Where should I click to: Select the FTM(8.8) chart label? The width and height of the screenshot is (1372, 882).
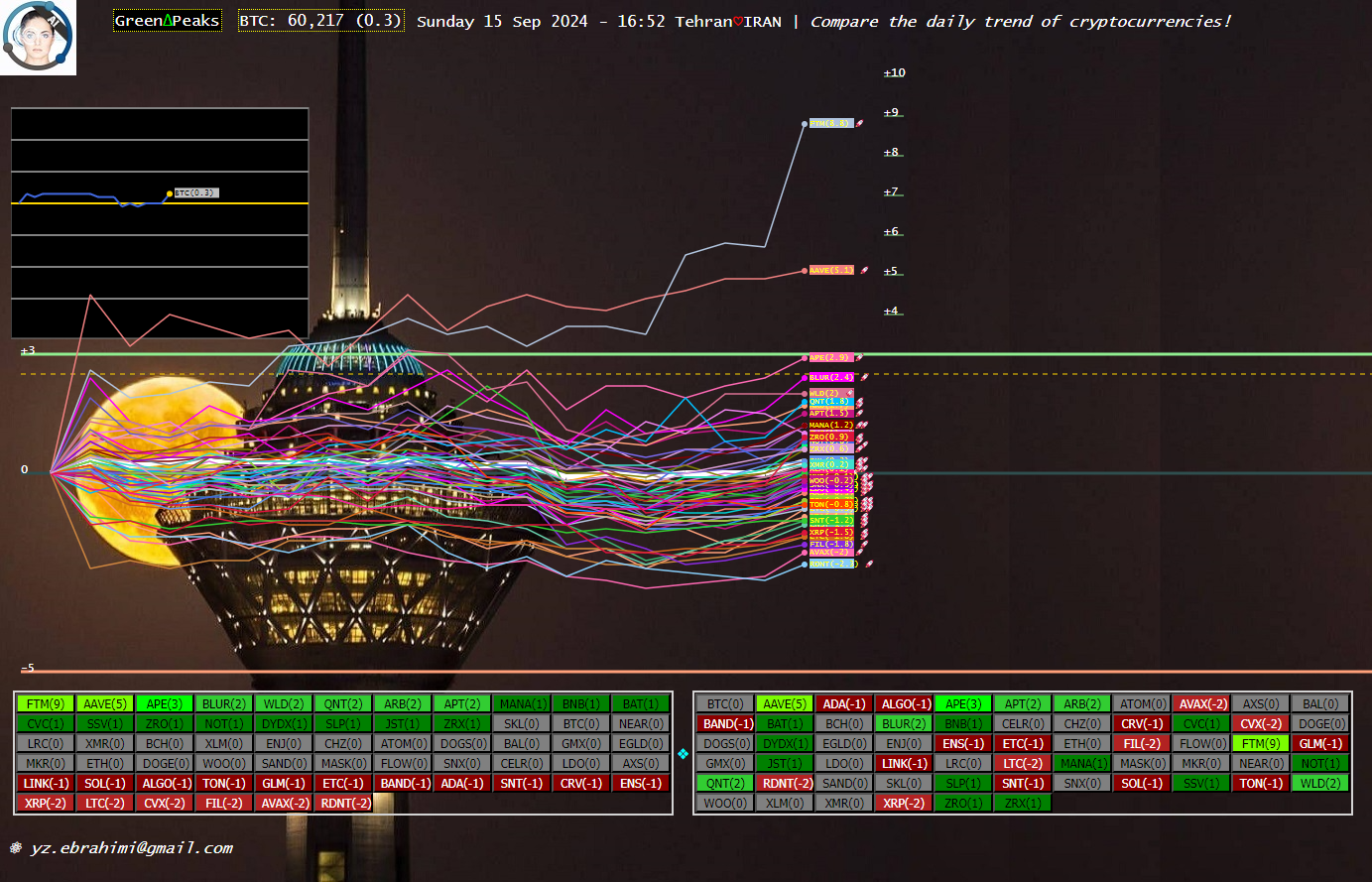[x=830, y=123]
